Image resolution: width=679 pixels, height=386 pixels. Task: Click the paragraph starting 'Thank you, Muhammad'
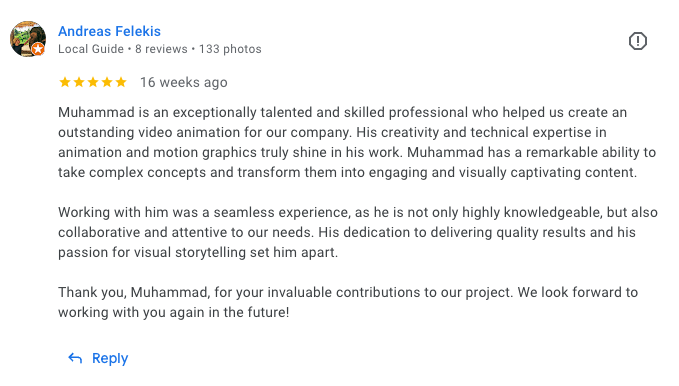348,302
